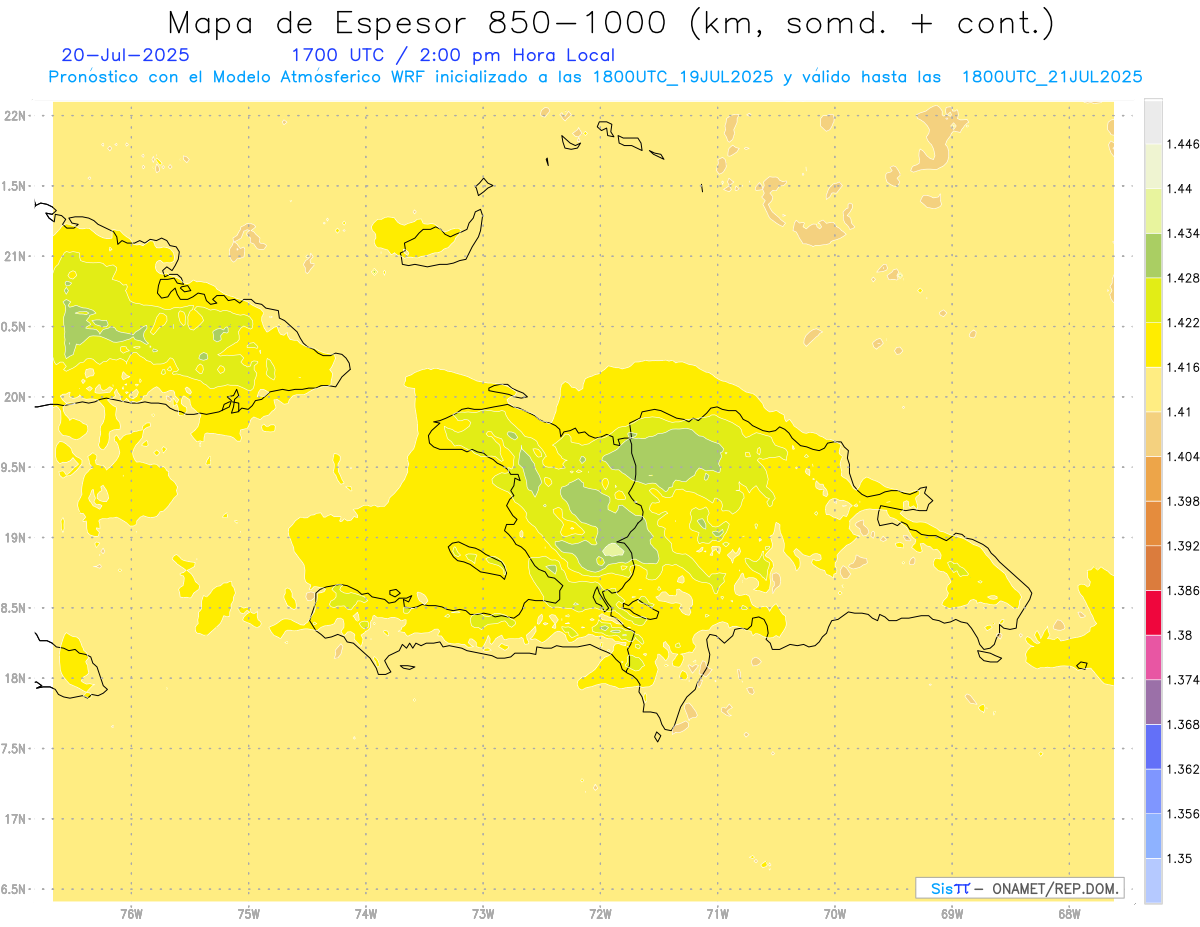Click the "74W" longitude label
Screen dimensions: 1200x927
click(366, 914)
